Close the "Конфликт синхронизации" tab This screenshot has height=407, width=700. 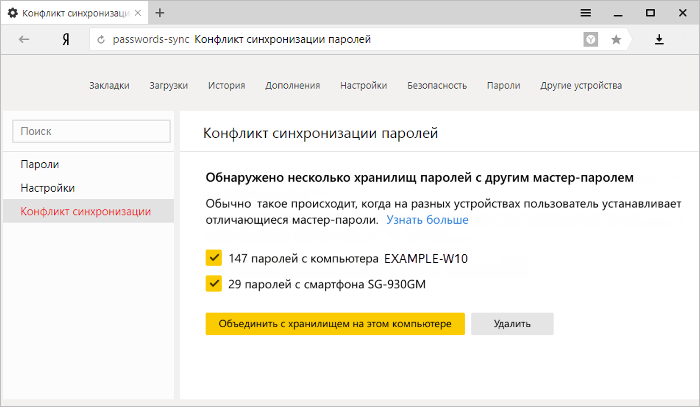pos(138,13)
